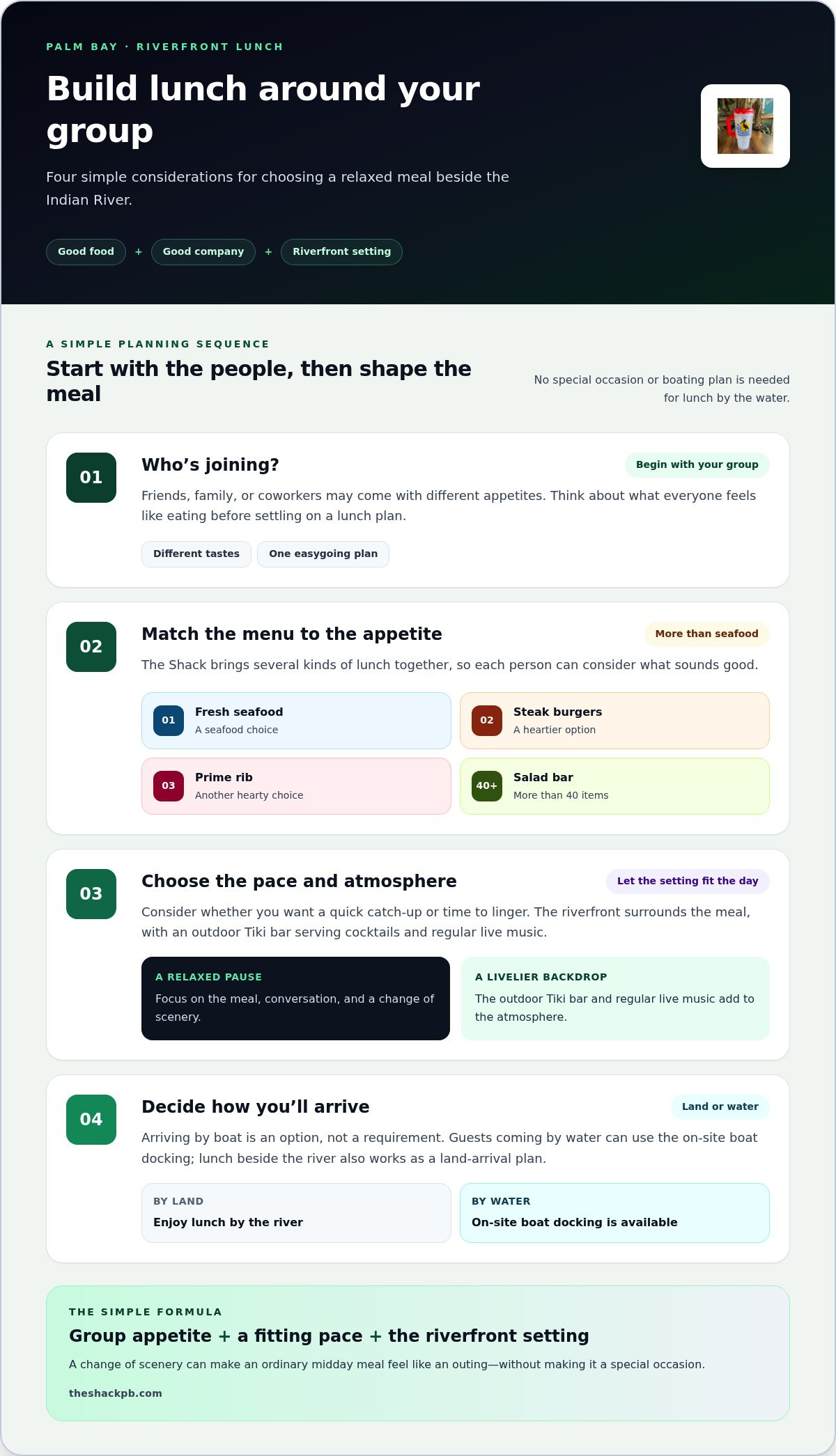Image resolution: width=836 pixels, height=1456 pixels.
Task: Click the Riverfront setting pill
Action: [341, 252]
